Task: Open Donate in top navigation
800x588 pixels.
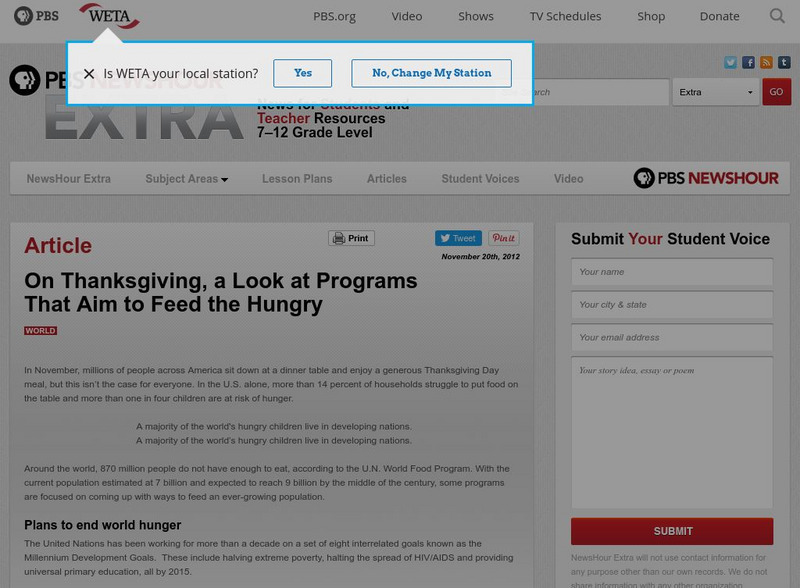Action: coord(719,16)
